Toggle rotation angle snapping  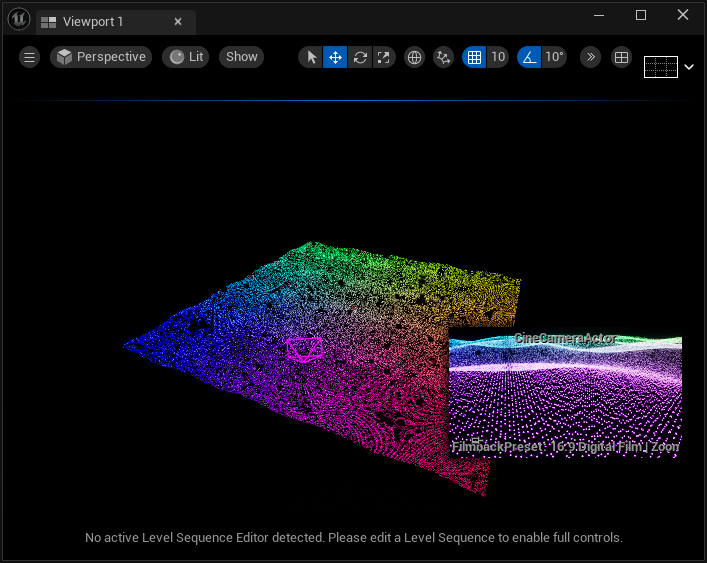pos(530,57)
